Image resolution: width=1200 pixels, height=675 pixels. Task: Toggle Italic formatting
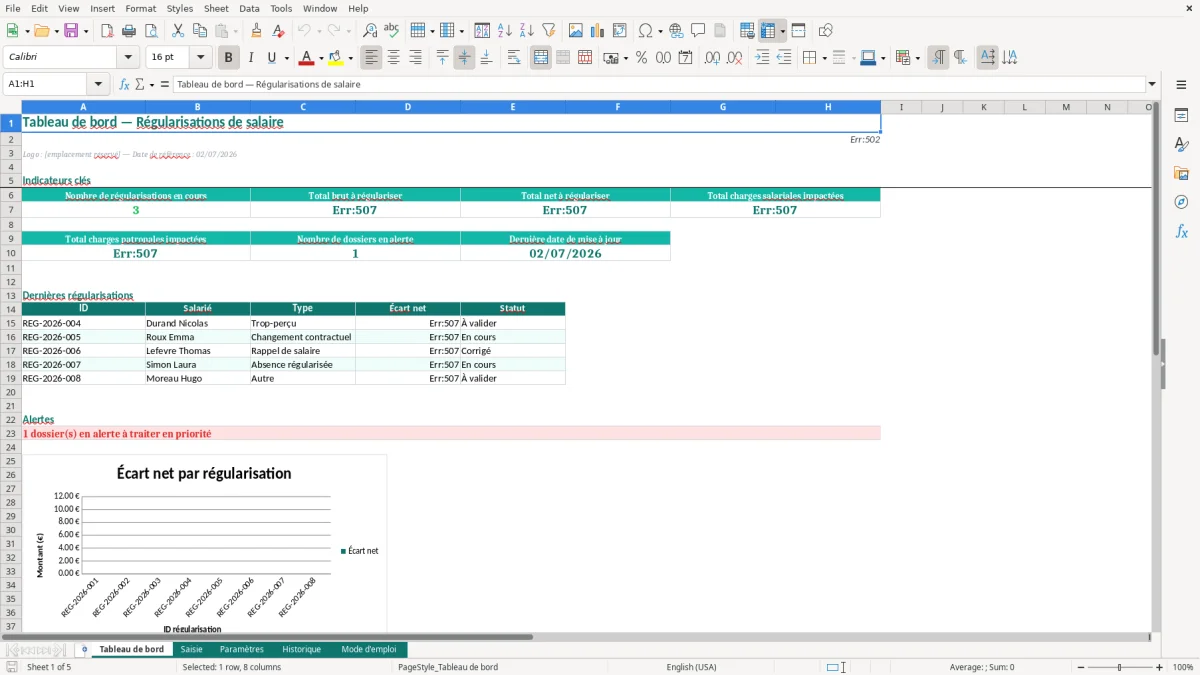[250, 58]
